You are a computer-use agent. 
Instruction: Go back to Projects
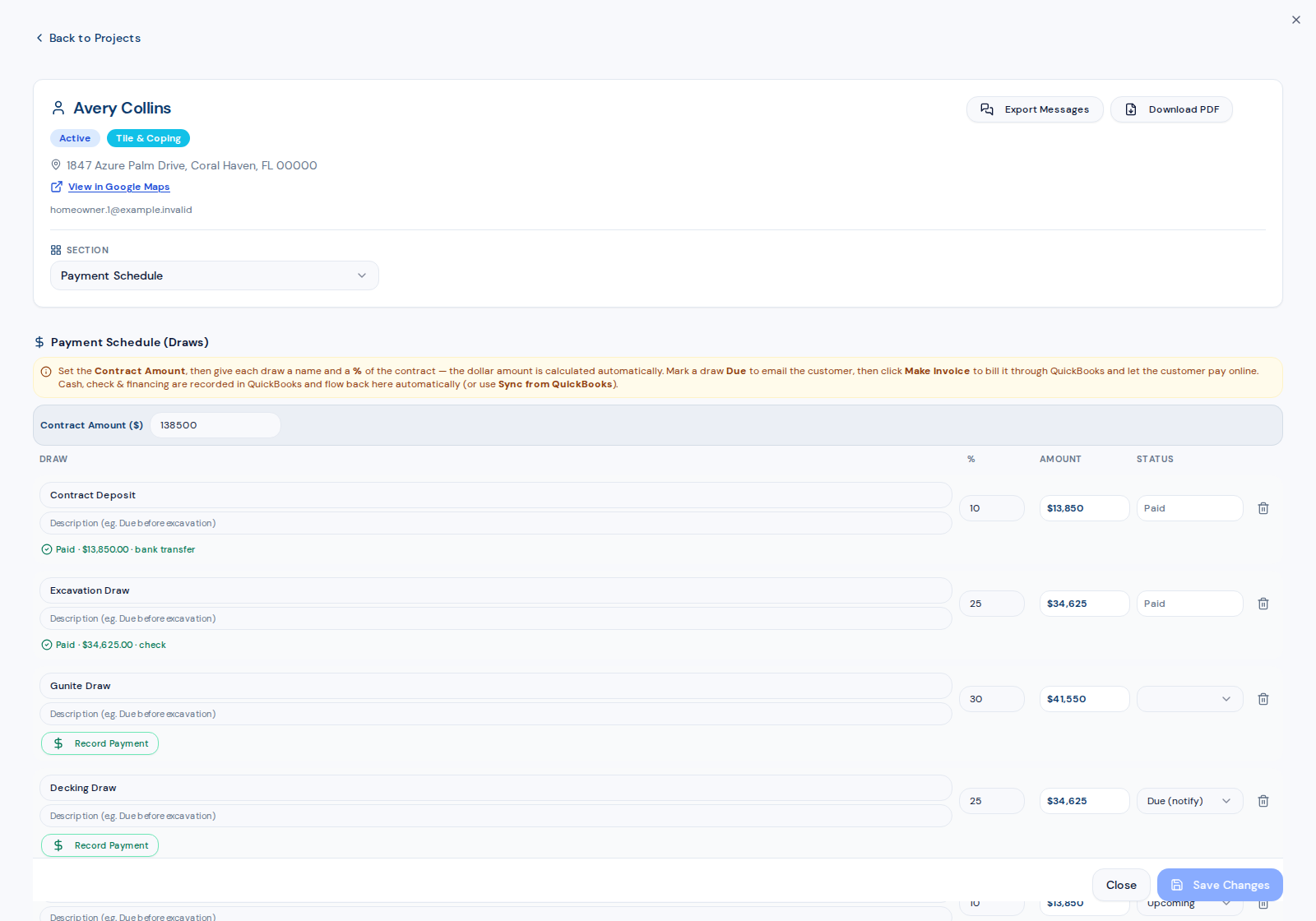[88, 38]
